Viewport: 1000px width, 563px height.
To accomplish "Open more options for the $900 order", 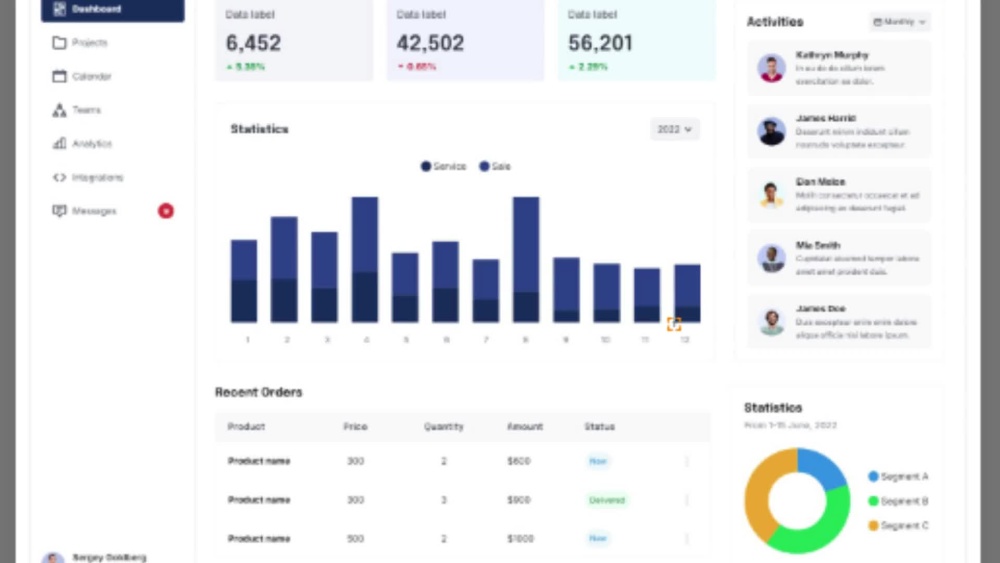I will tap(687, 500).
